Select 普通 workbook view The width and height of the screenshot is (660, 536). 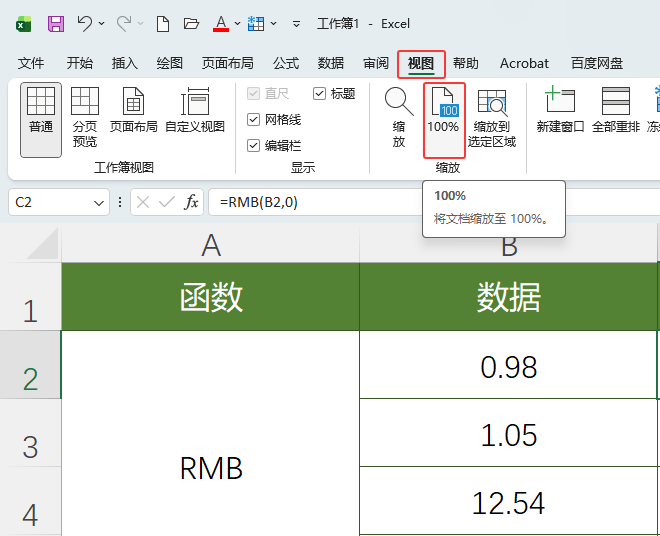click(41, 120)
